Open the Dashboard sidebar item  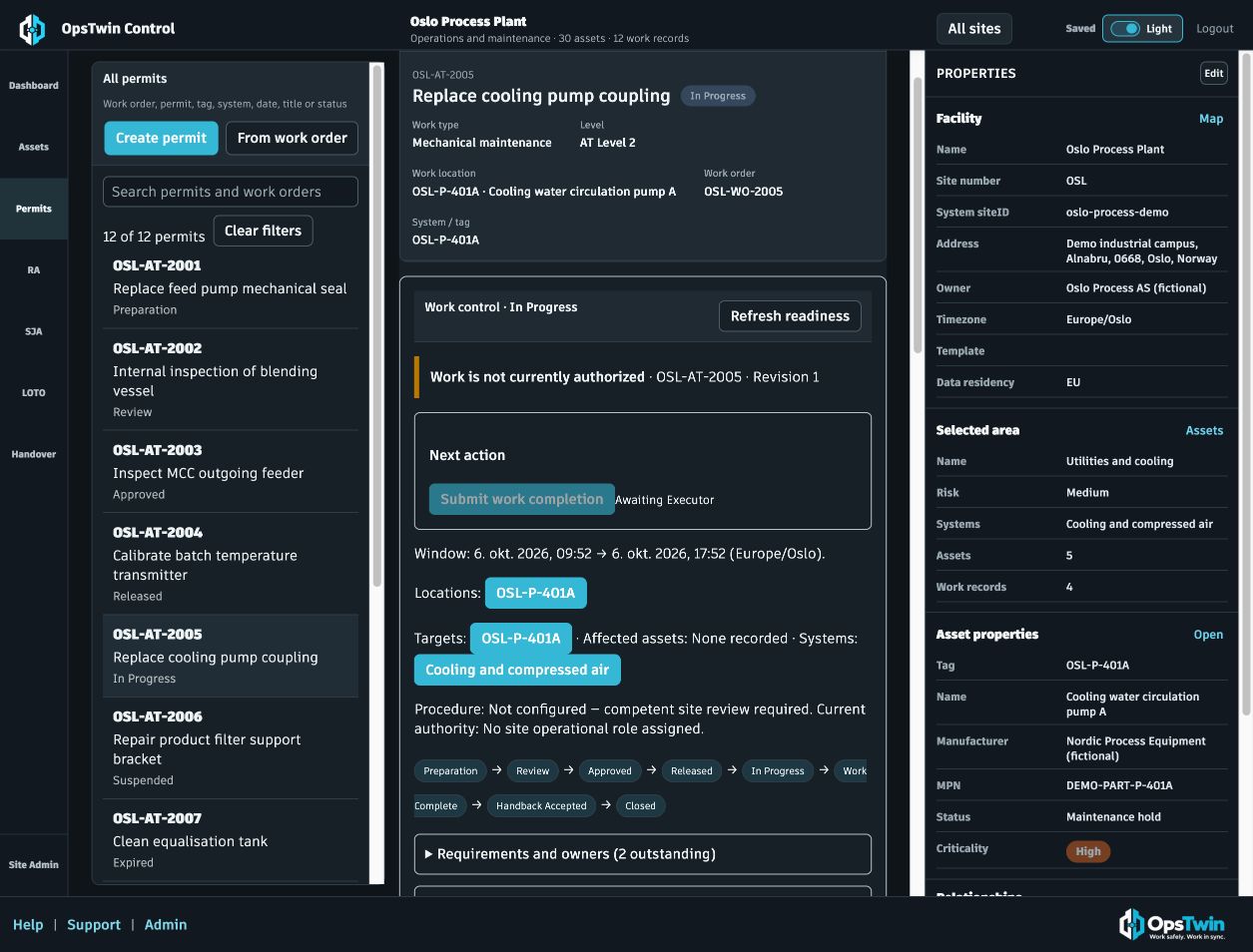coord(34,86)
